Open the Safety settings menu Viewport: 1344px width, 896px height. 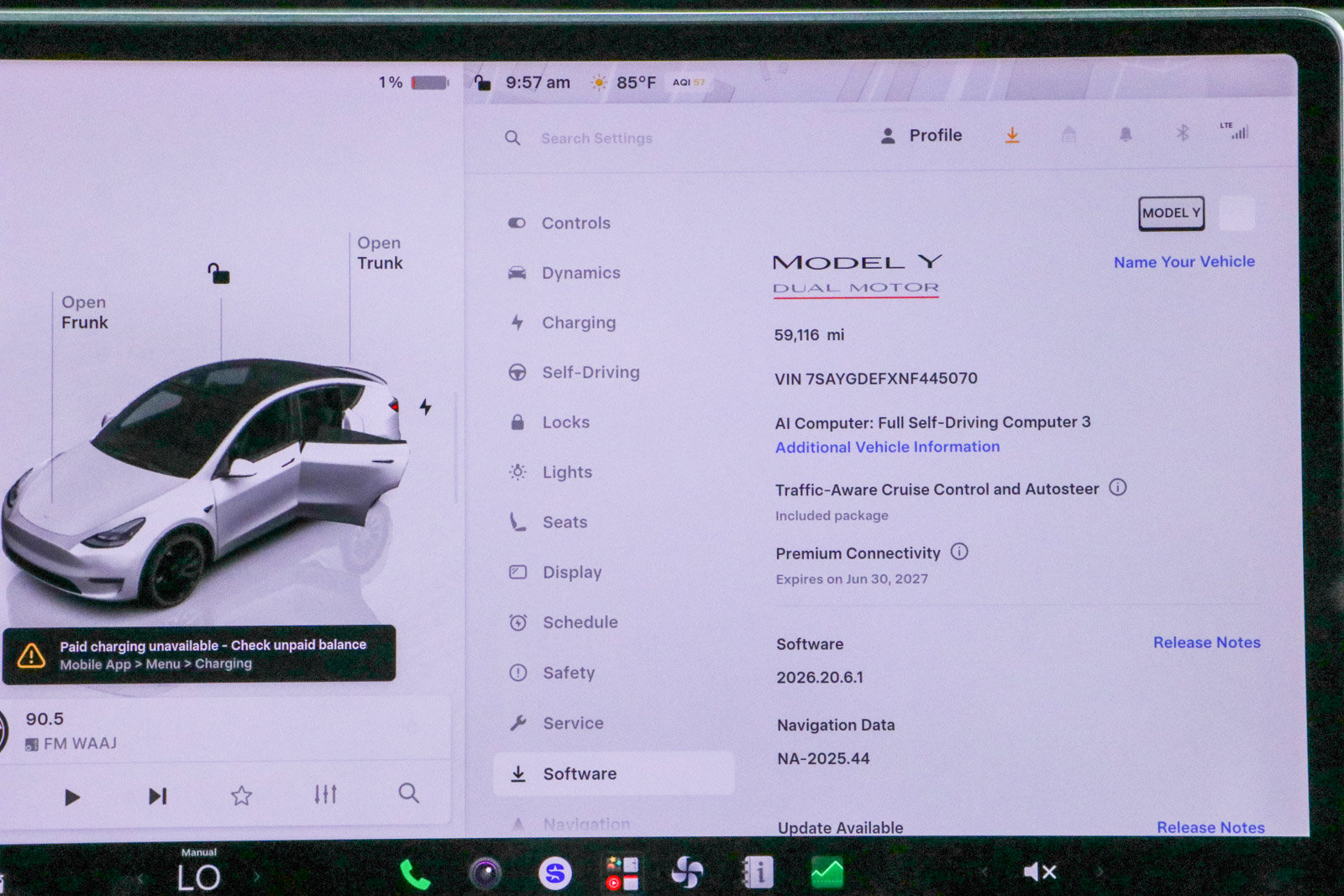click(552, 673)
